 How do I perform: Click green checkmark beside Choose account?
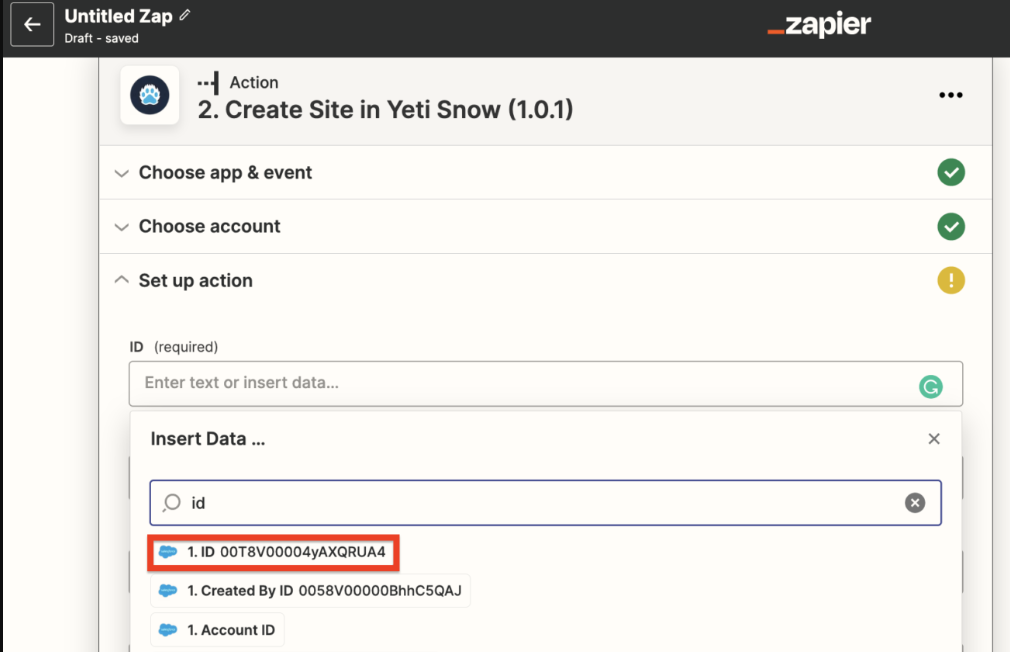(951, 227)
